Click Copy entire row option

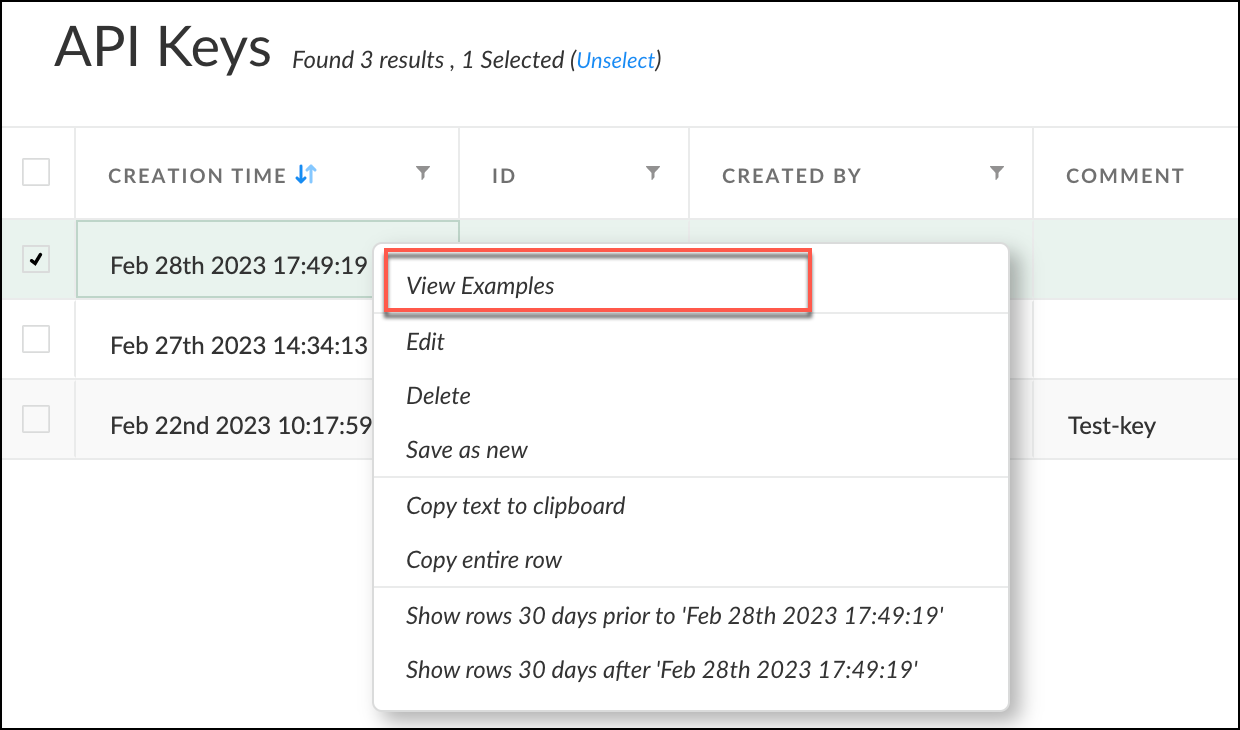point(484,560)
